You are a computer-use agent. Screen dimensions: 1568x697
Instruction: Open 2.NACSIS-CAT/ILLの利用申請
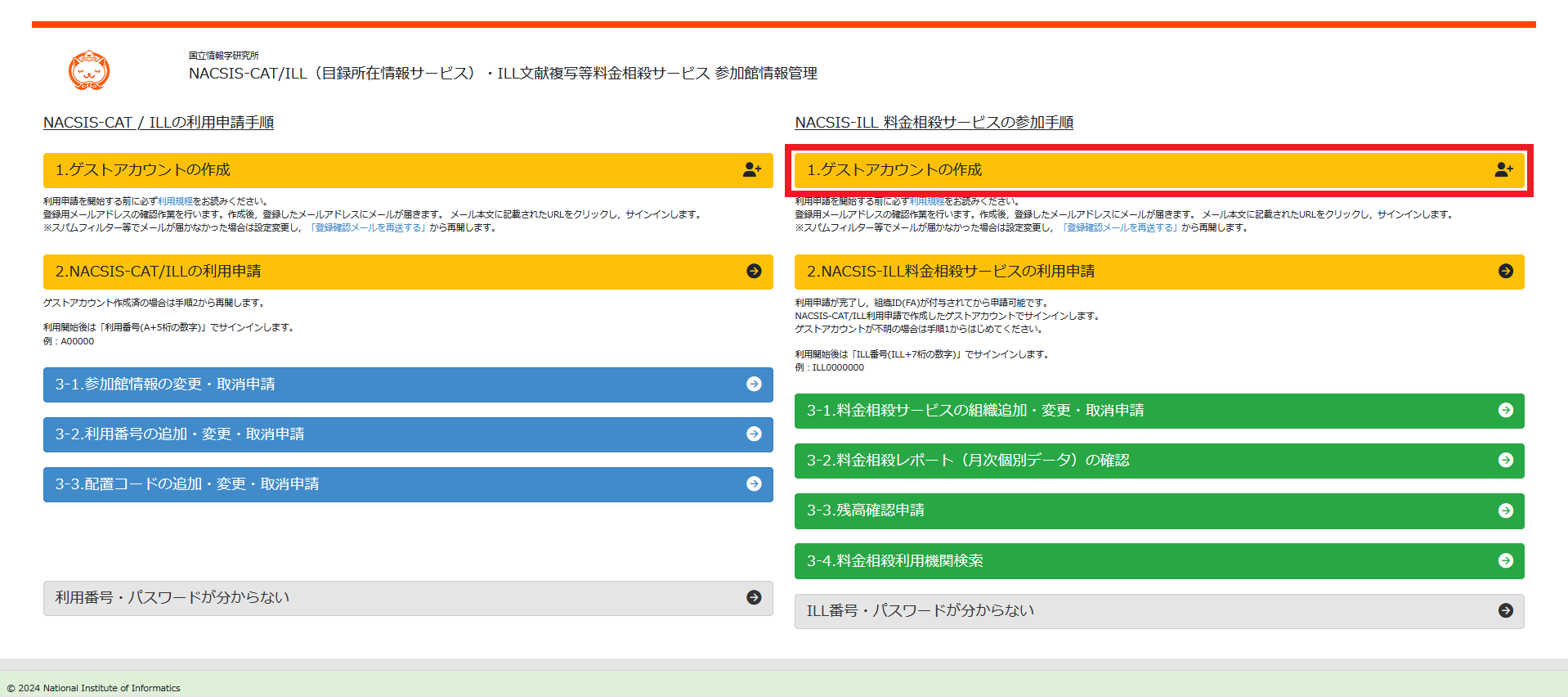point(408,272)
